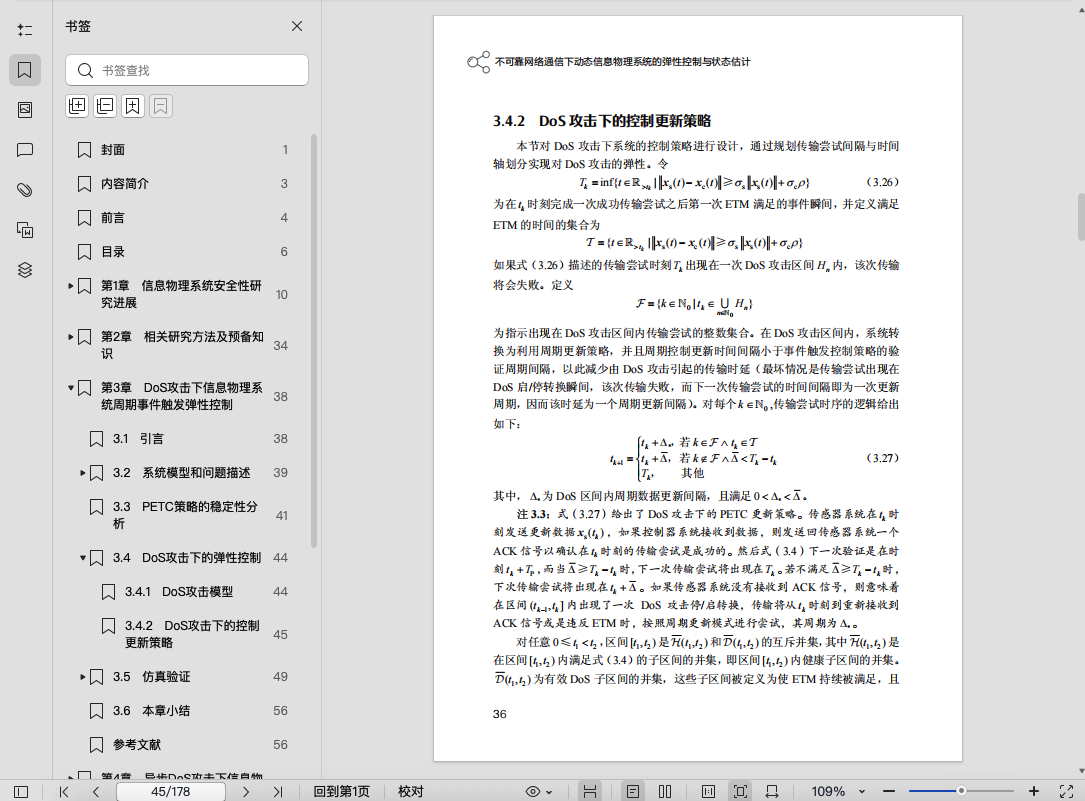Click the bookmark icon beside 3.5 仿真验证
This screenshot has height=801, width=1085.
pos(96,676)
